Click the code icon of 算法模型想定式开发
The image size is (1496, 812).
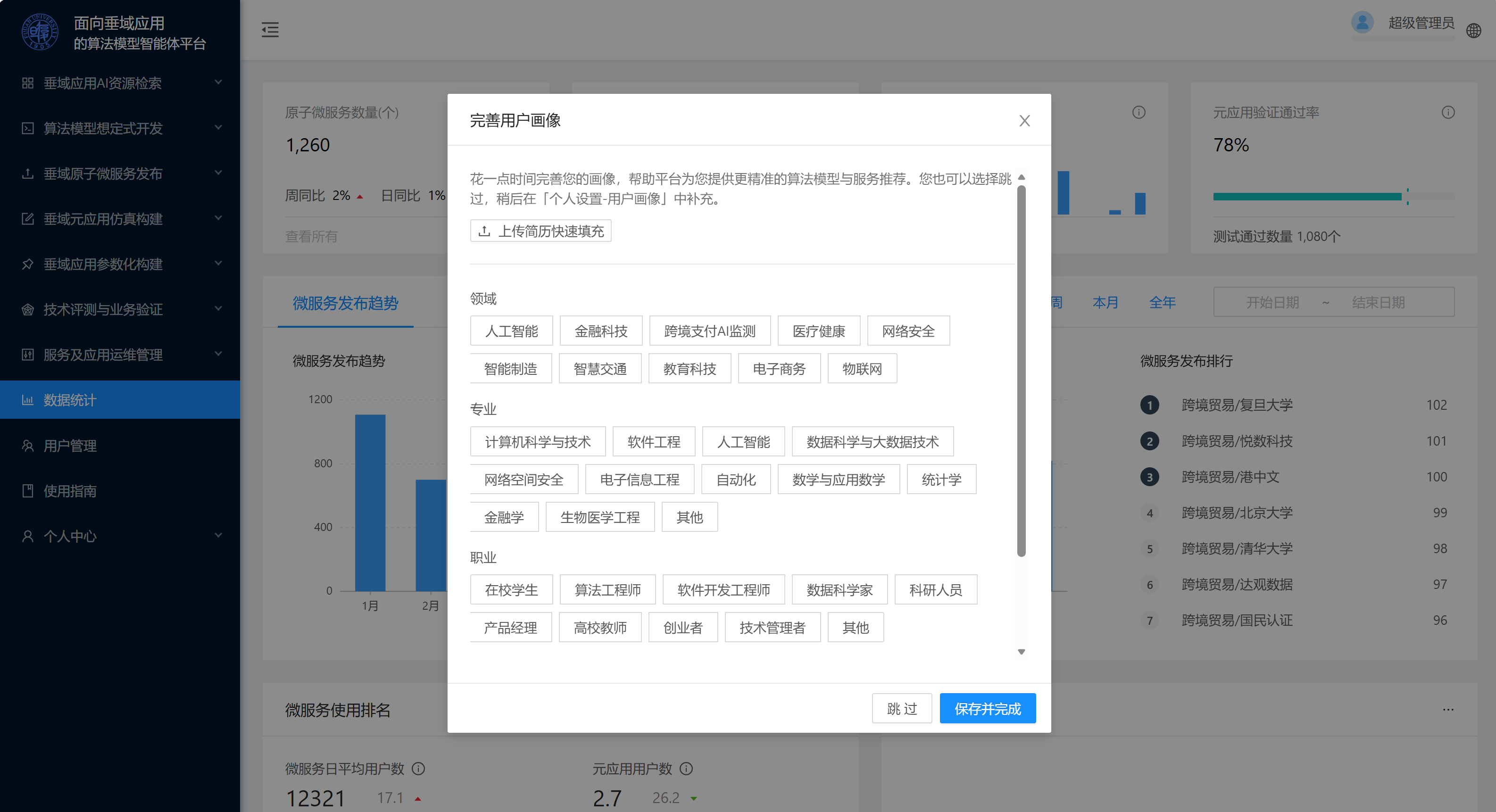point(27,128)
